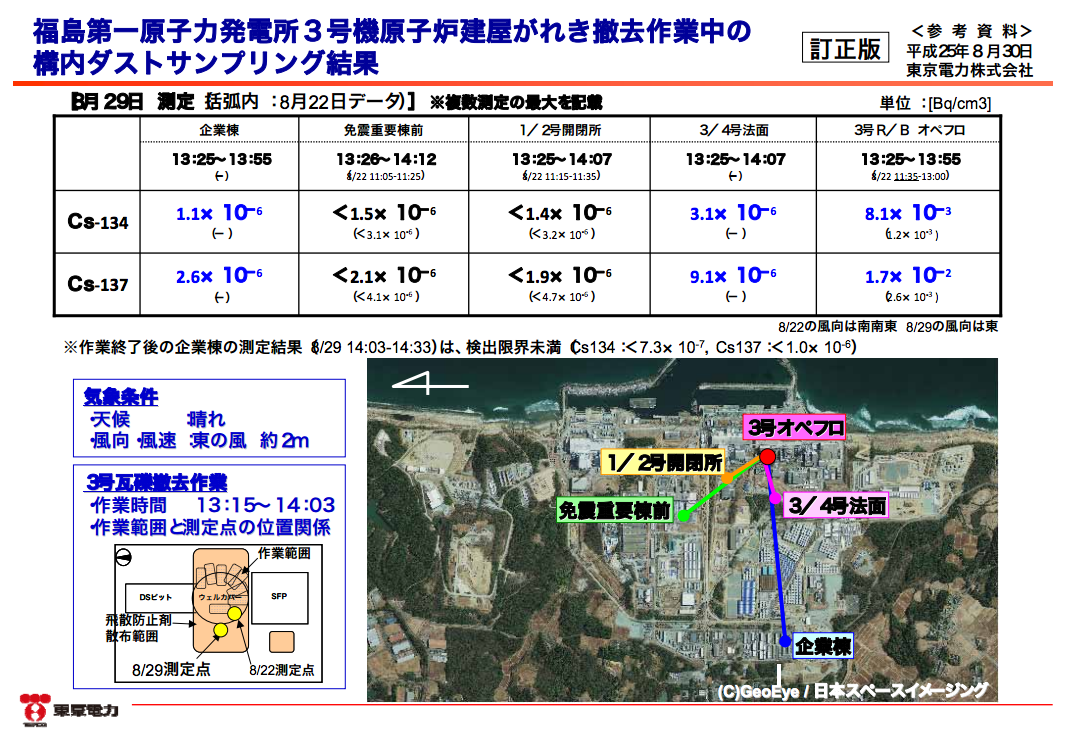Screen dimensions: 1070x746
Task: Click the Cs-137 row header
Action: click(97, 284)
